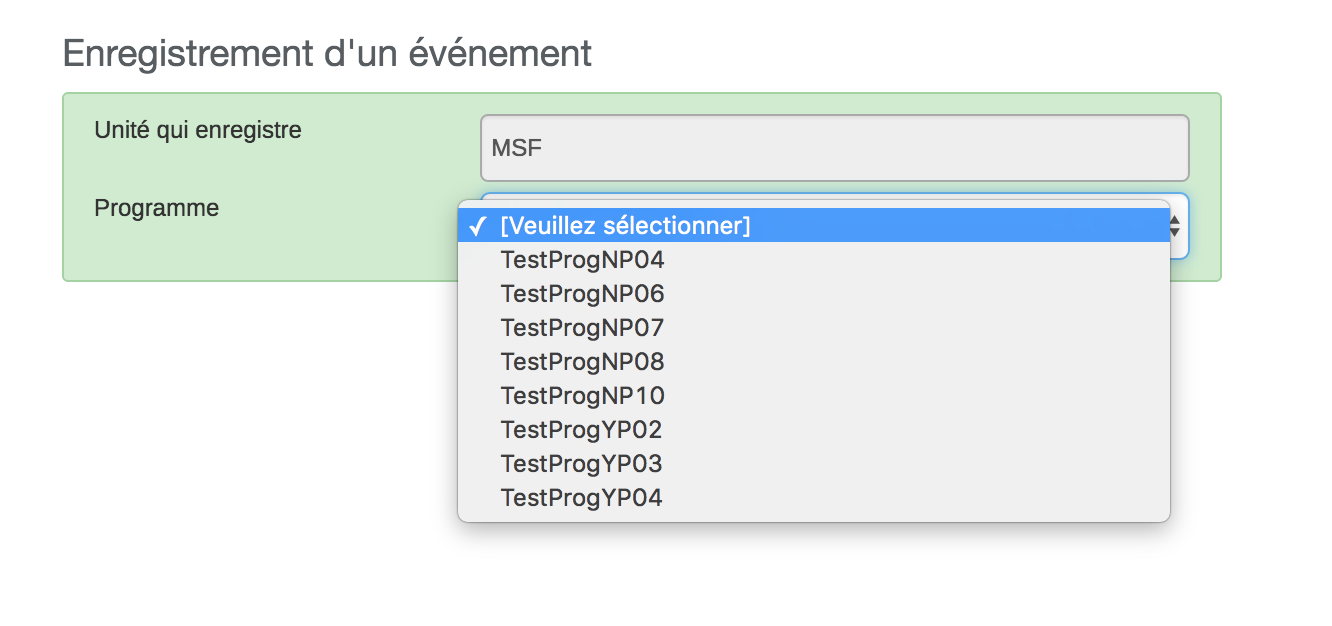Pick the TestProgNP06 programme

point(582,294)
